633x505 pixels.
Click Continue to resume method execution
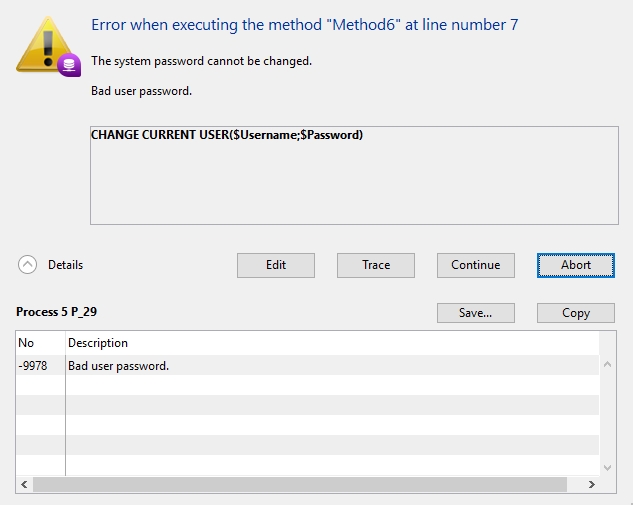click(x=475, y=265)
